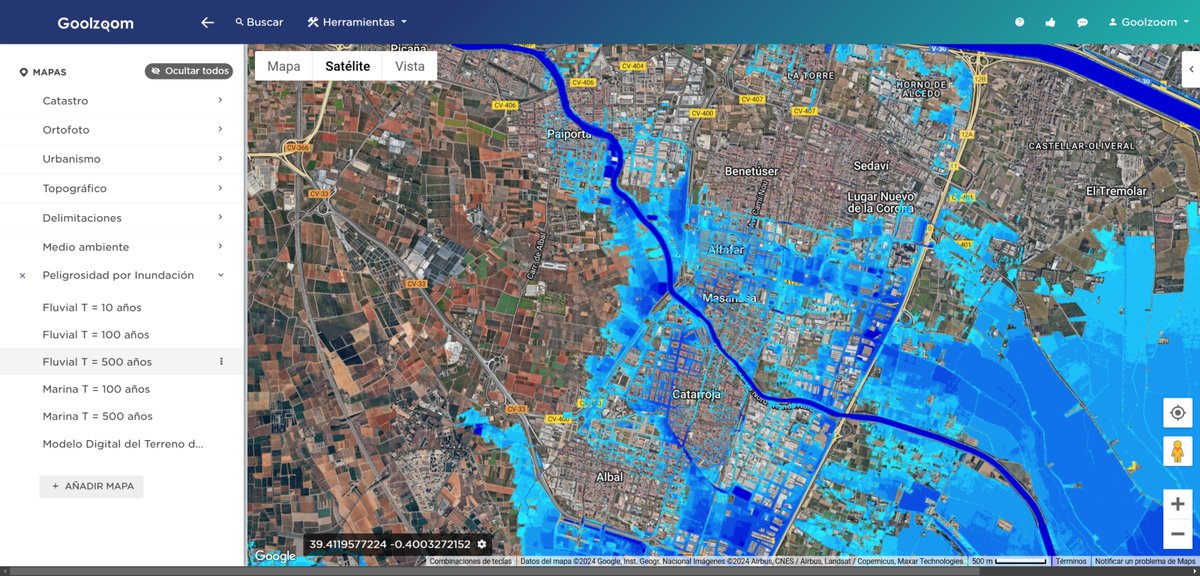Click Notificar un problema de Maps
The height and width of the screenshot is (576, 1200).
(x=1146, y=561)
